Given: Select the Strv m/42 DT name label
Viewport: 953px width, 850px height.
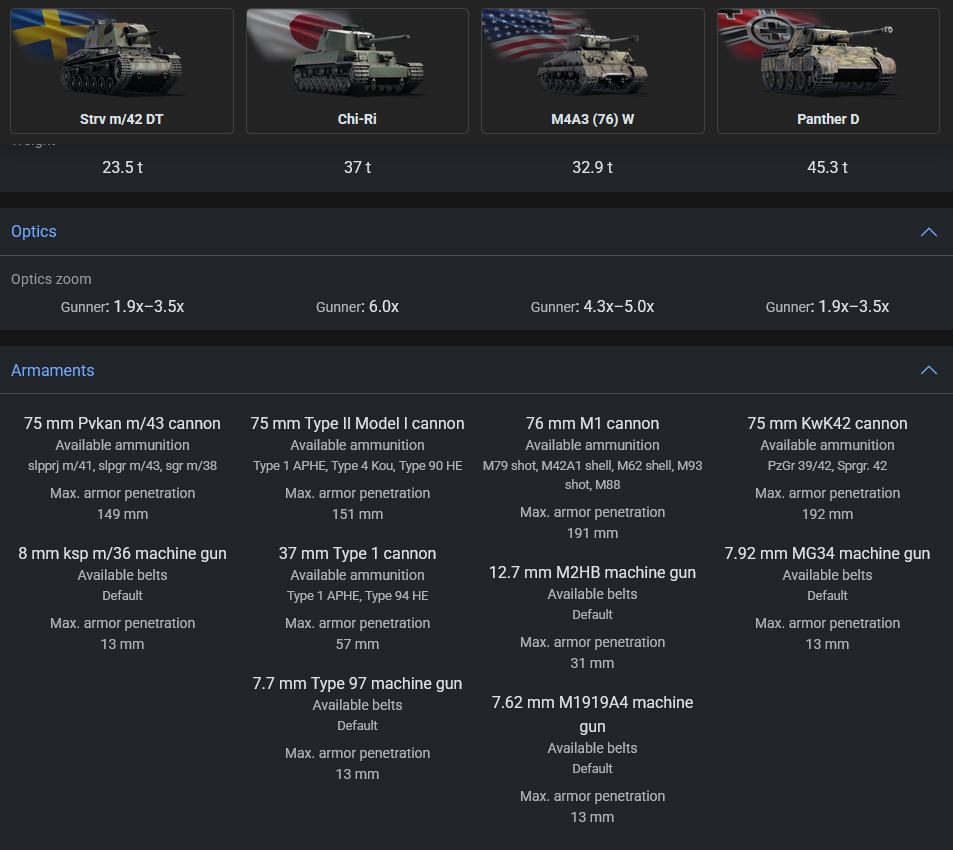Looking at the screenshot, I should tap(122, 119).
